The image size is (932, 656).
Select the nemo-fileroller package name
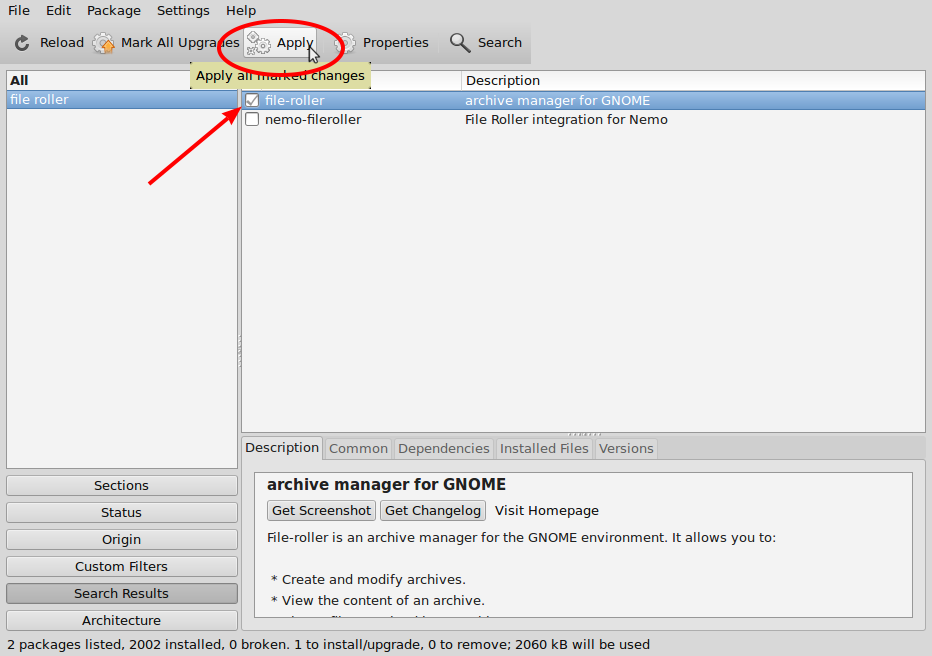pos(313,119)
